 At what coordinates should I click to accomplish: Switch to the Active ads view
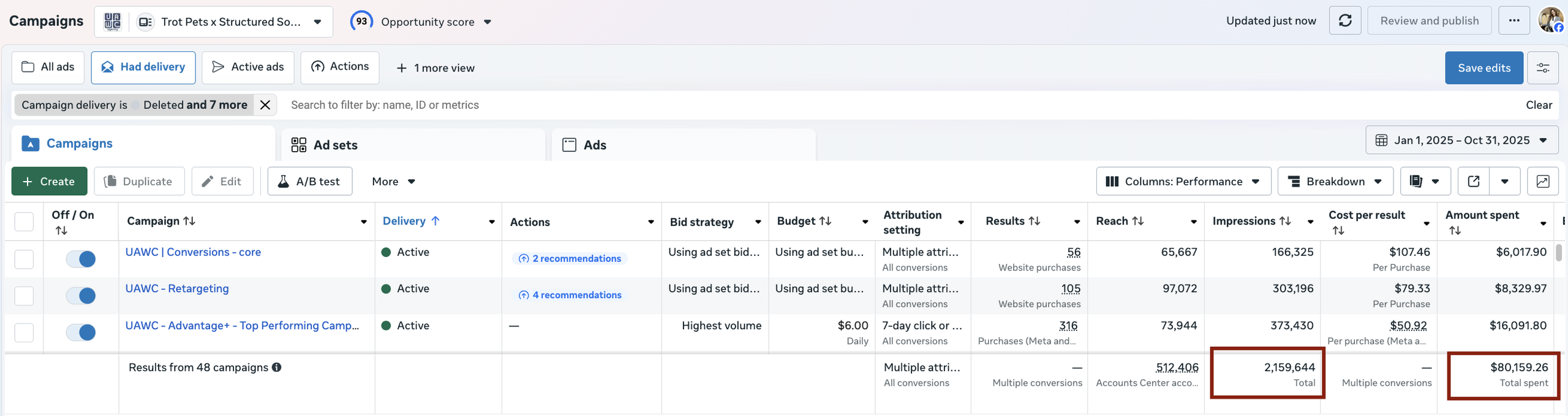(x=247, y=67)
